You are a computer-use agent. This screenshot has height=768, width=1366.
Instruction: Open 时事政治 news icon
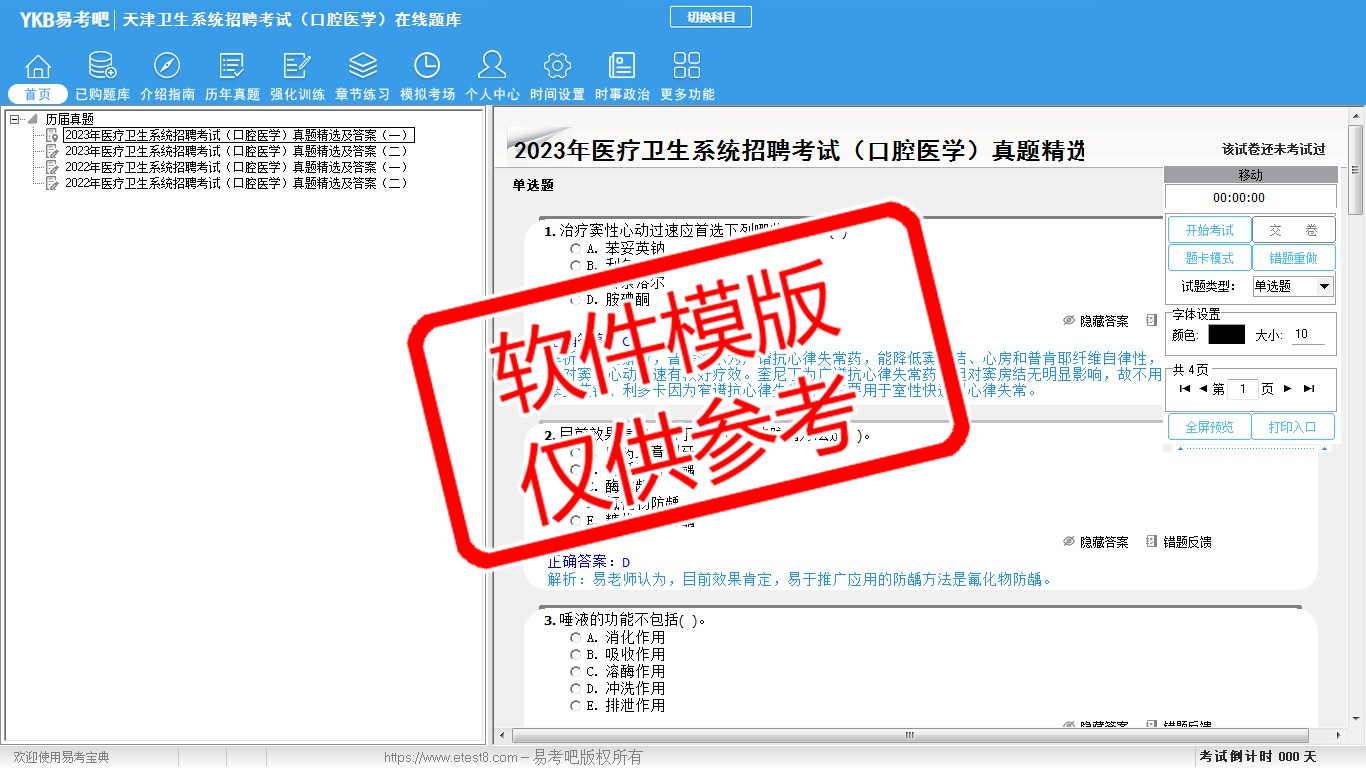[x=622, y=66]
